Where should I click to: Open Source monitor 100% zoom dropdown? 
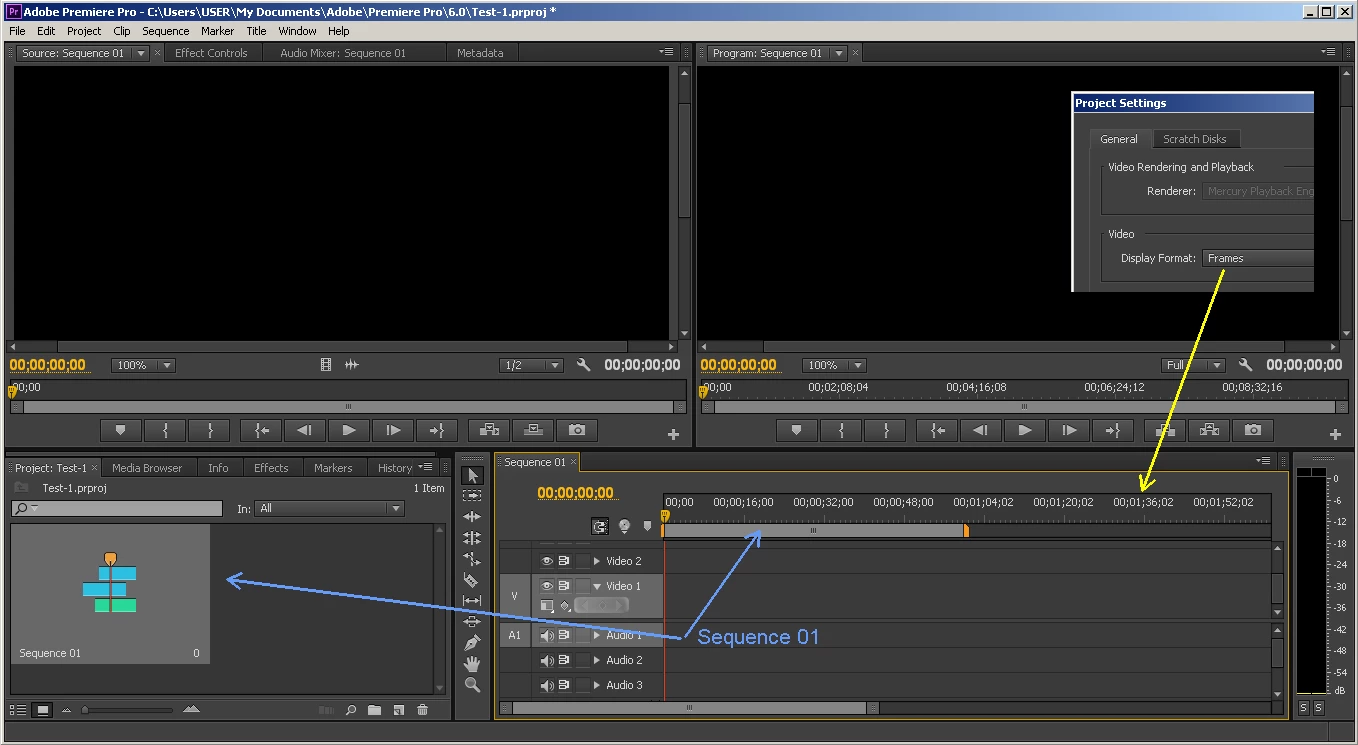pos(143,365)
